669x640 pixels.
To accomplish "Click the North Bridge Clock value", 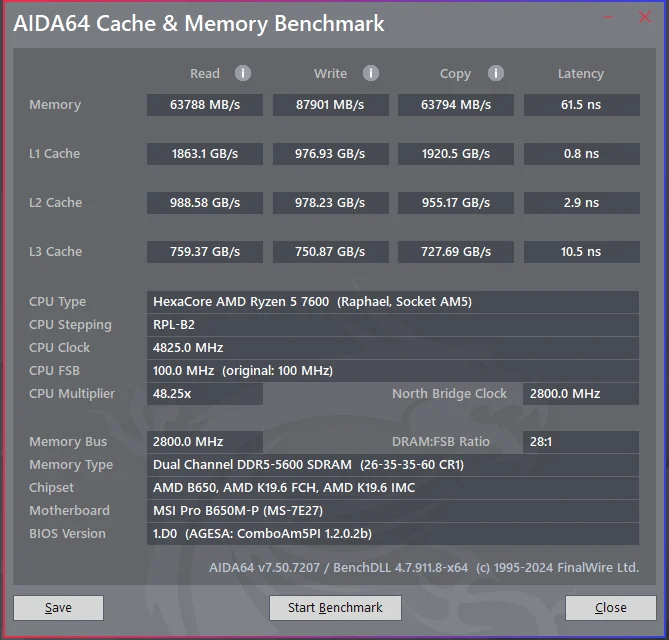I will [581, 394].
